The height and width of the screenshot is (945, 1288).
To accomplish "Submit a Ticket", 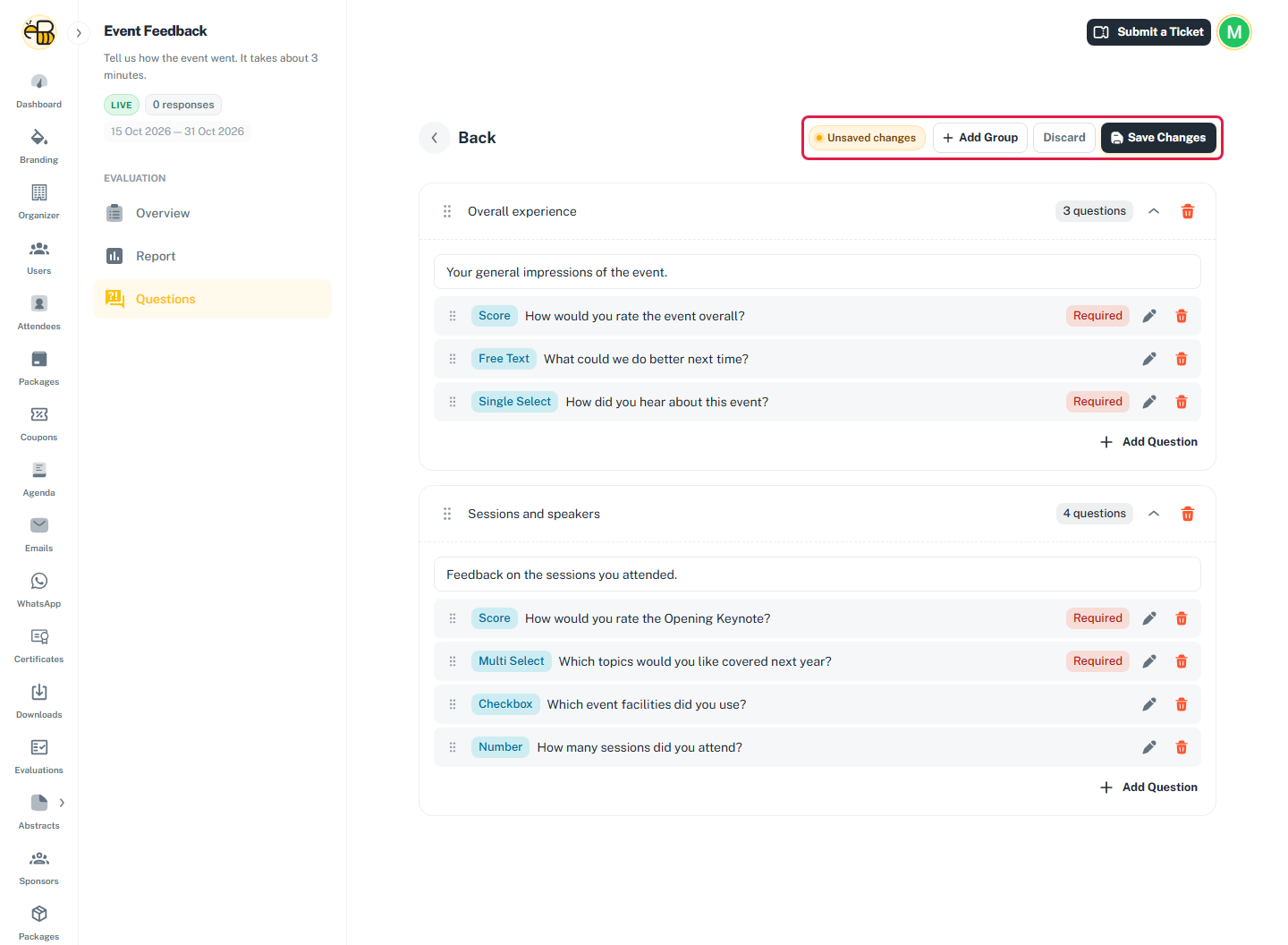I will pyautogui.click(x=1148, y=32).
